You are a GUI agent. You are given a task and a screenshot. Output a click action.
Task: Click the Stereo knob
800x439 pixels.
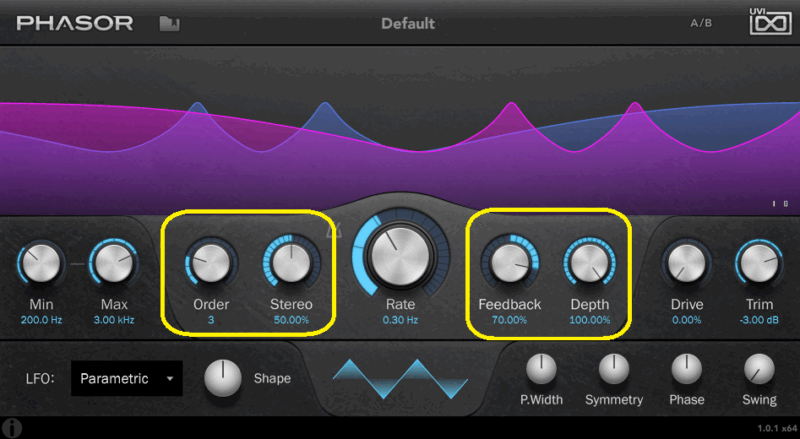(291, 262)
